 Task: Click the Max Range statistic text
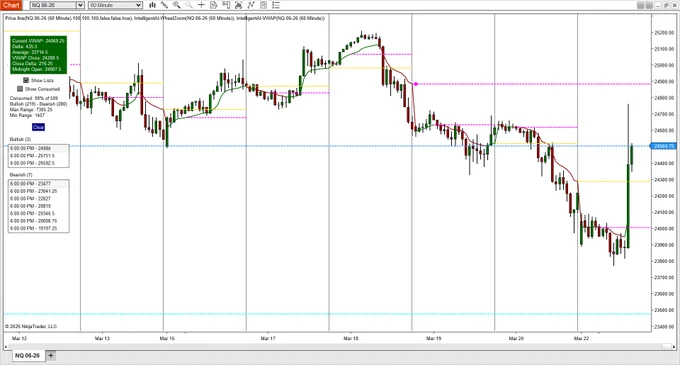point(31,110)
